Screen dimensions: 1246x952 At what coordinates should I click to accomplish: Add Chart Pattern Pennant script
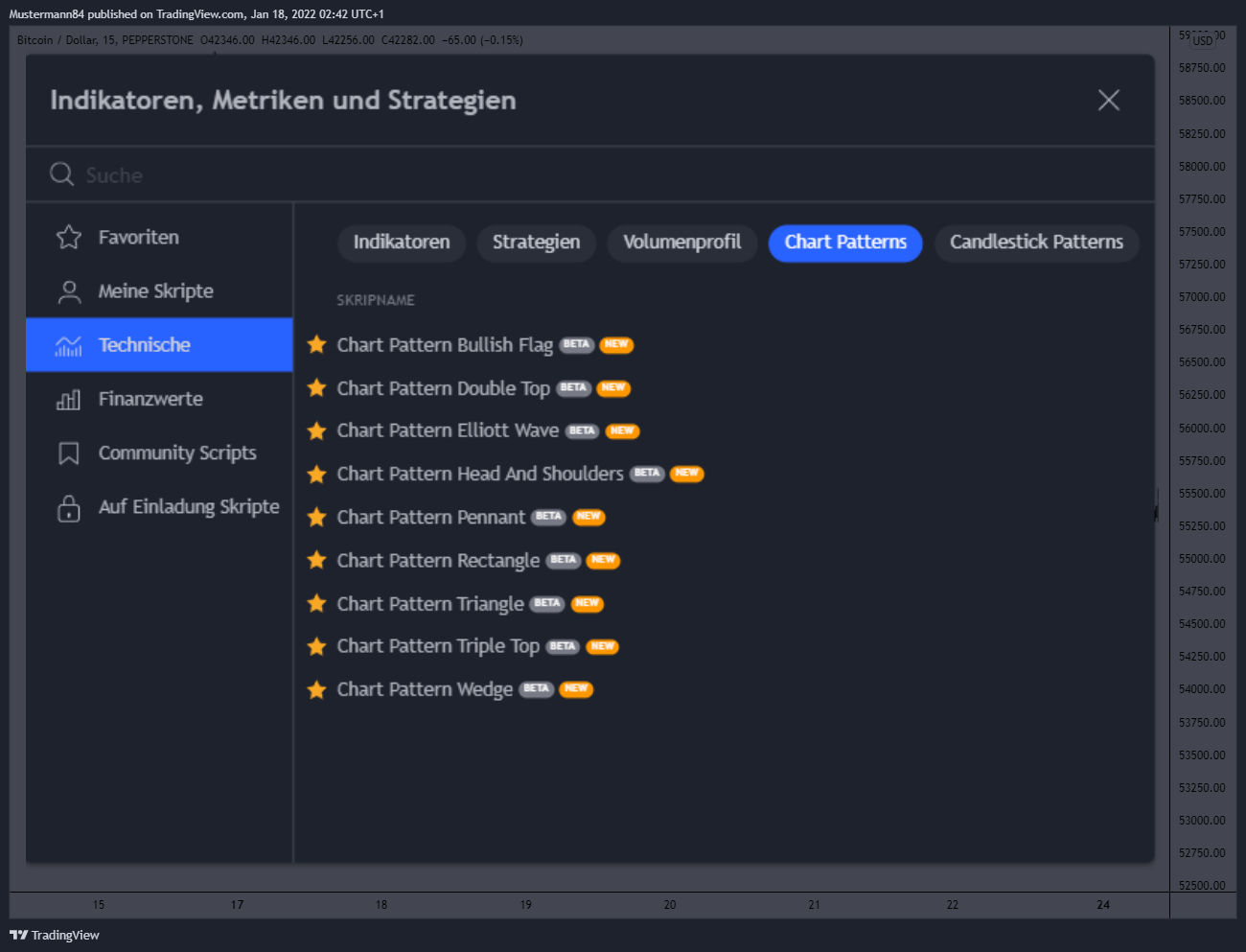tap(431, 517)
